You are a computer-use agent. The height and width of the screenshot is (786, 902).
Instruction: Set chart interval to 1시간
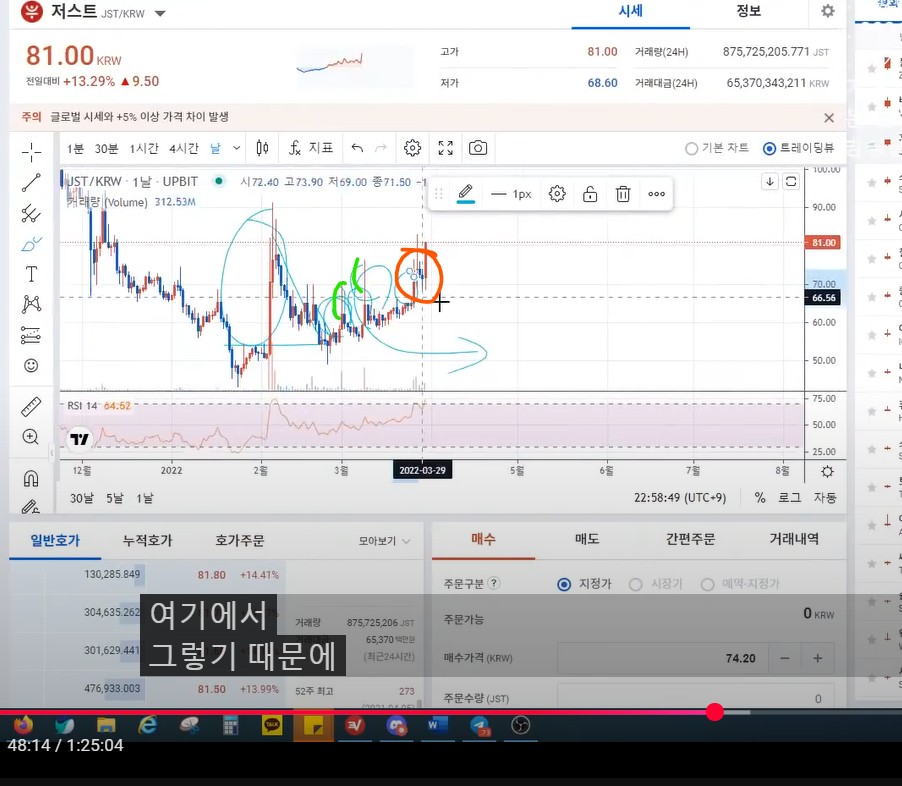pos(144,148)
